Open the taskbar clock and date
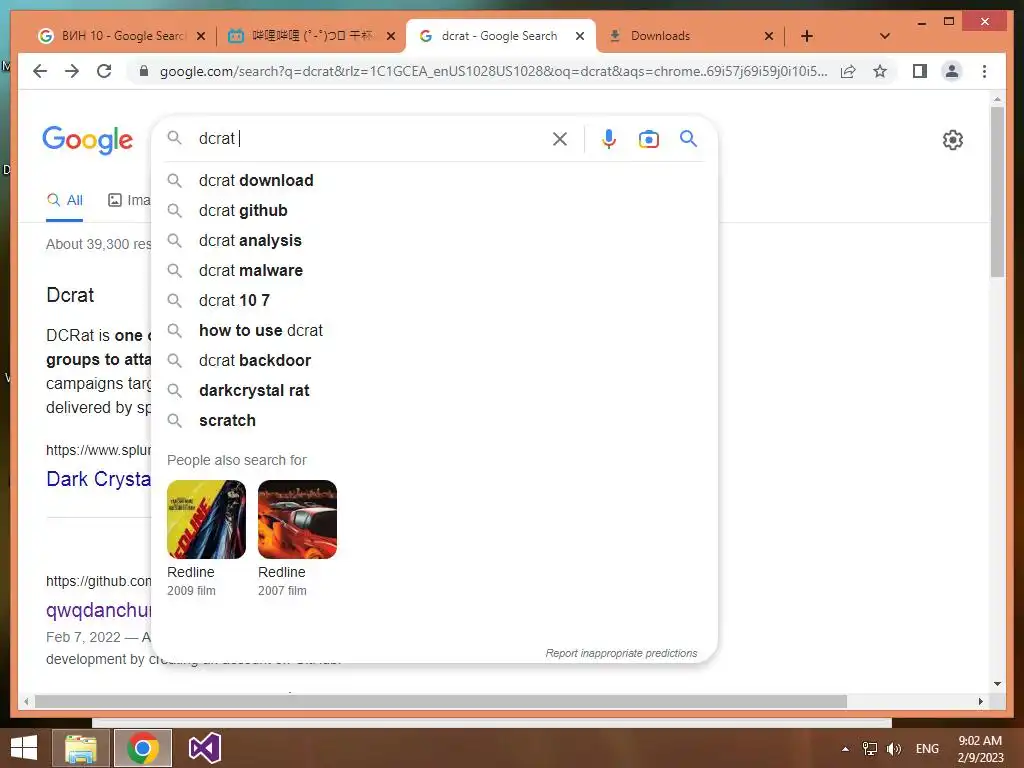The height and width of the screenshot is (768, 1024). pyautogui.click(x=980, y=749)
